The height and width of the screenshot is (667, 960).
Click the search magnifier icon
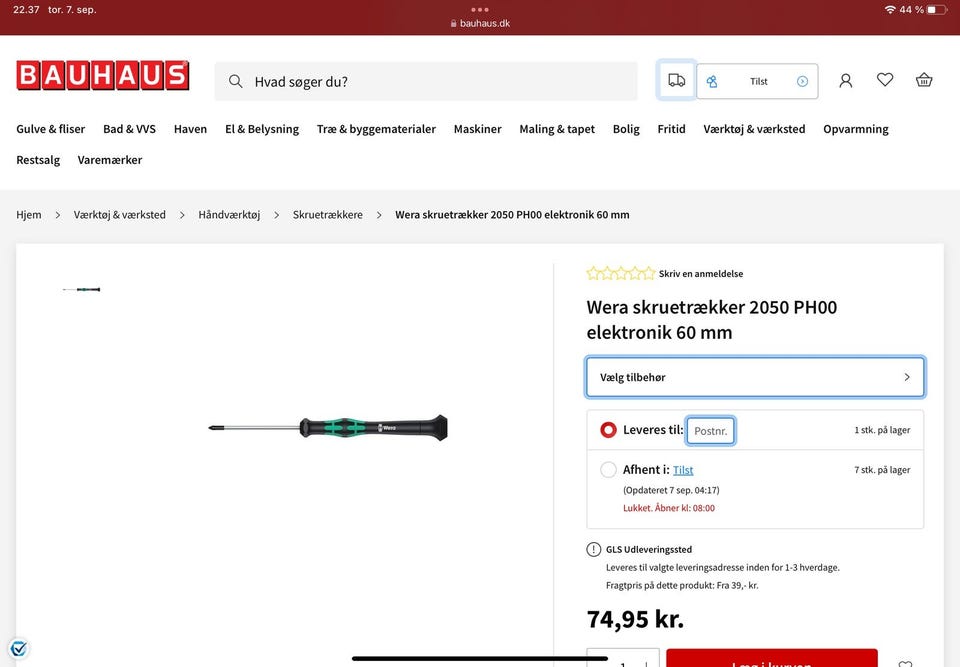[x=235, y=81]
